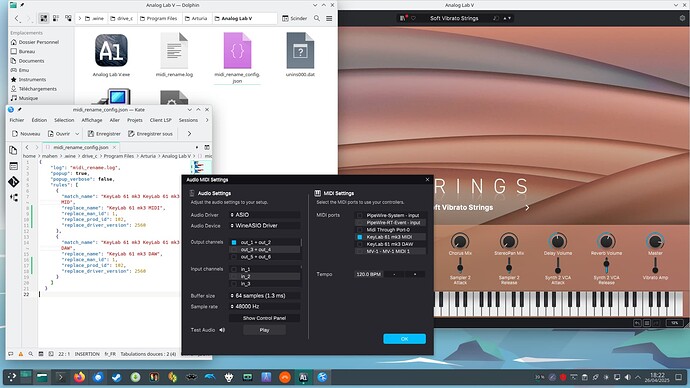Open the Audio Driver ASIO dropdown

coord(264,215)
